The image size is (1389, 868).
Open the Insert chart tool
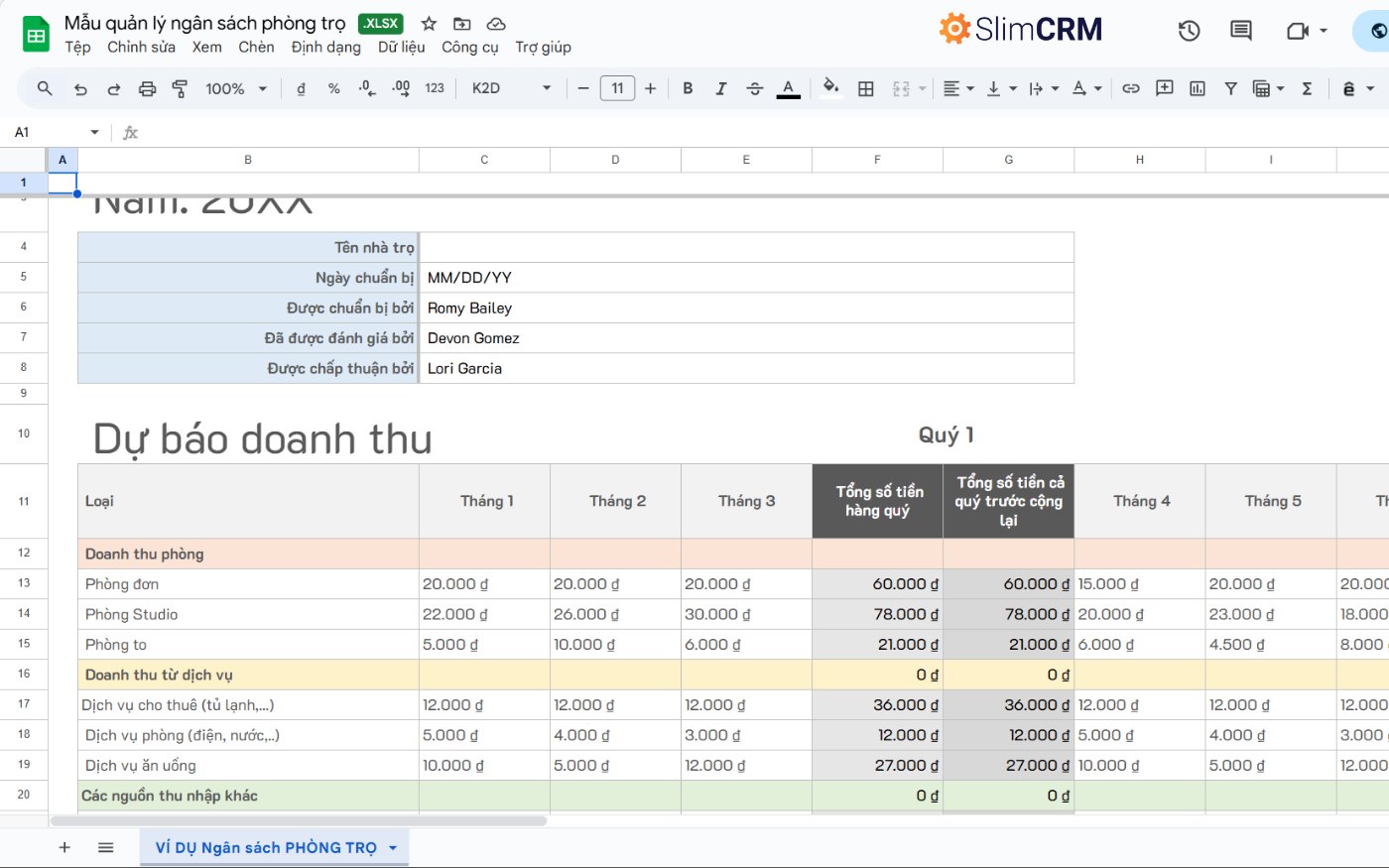pos(1197,88)
